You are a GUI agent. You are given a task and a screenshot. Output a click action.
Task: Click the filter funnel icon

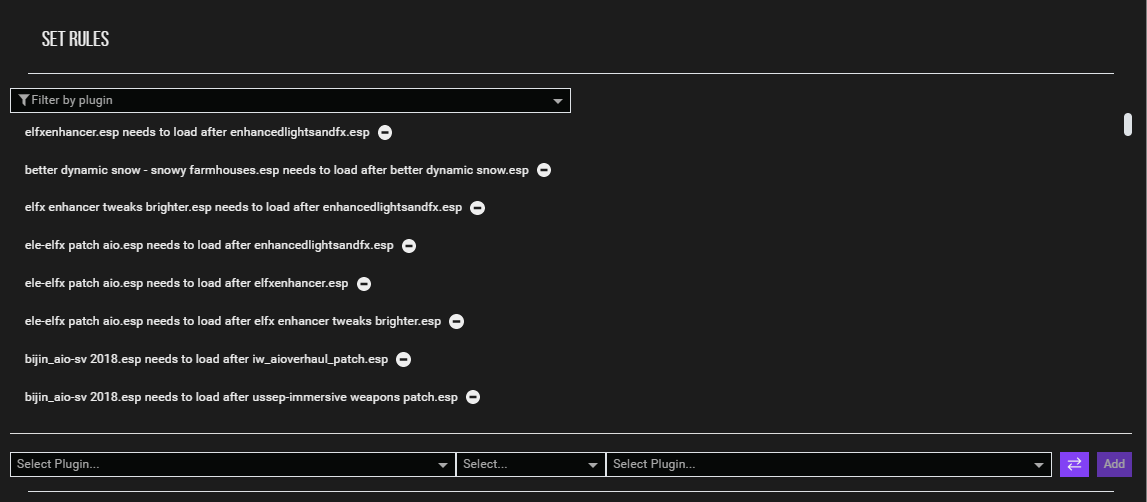coord(24,100)
